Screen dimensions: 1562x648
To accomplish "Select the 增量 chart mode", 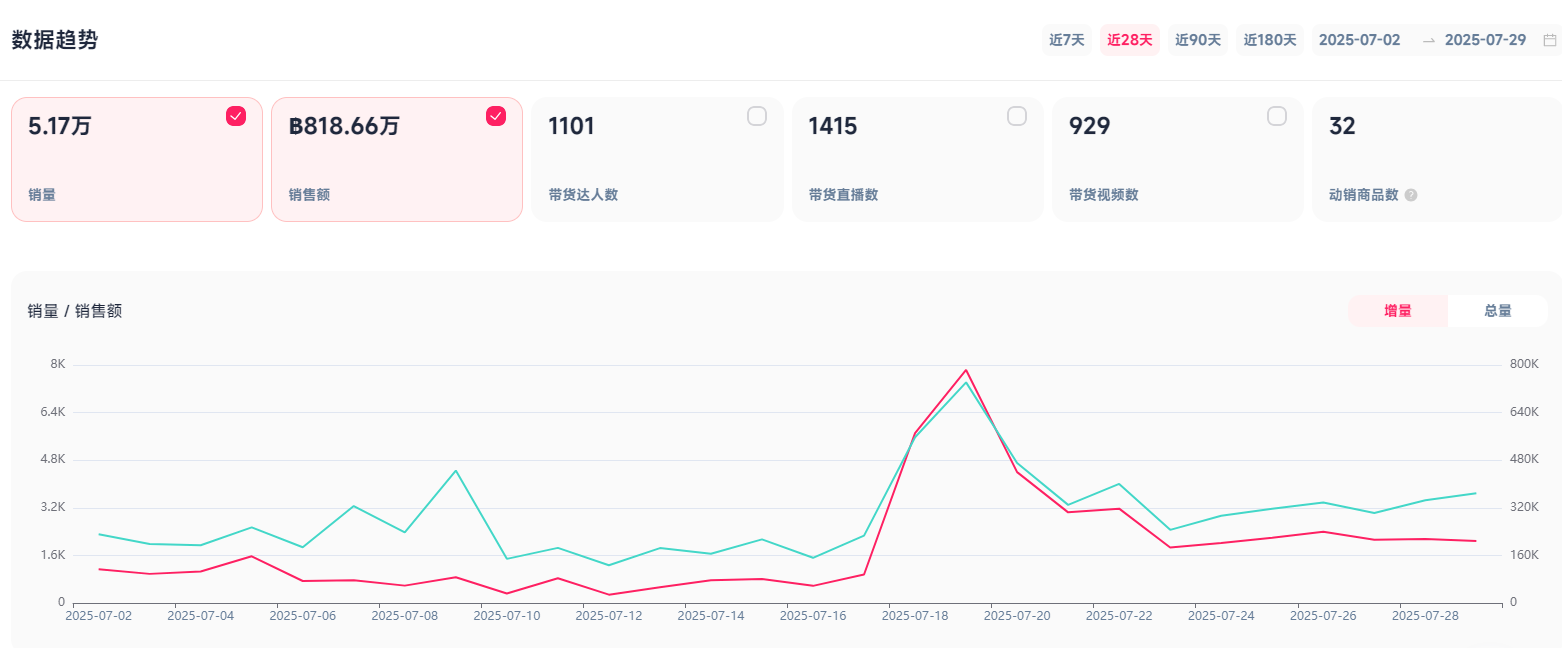I will 1398,311.
